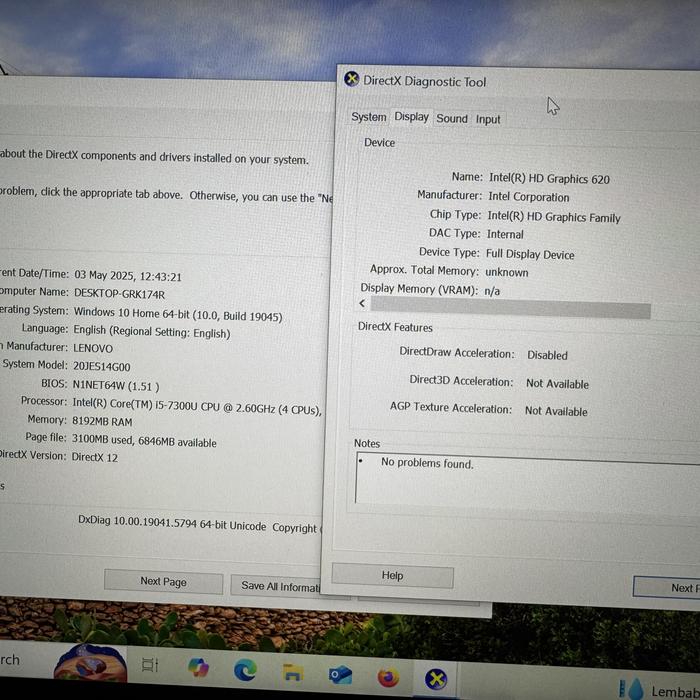
Task: Switch to the System tab
Action: pos(368,118)
